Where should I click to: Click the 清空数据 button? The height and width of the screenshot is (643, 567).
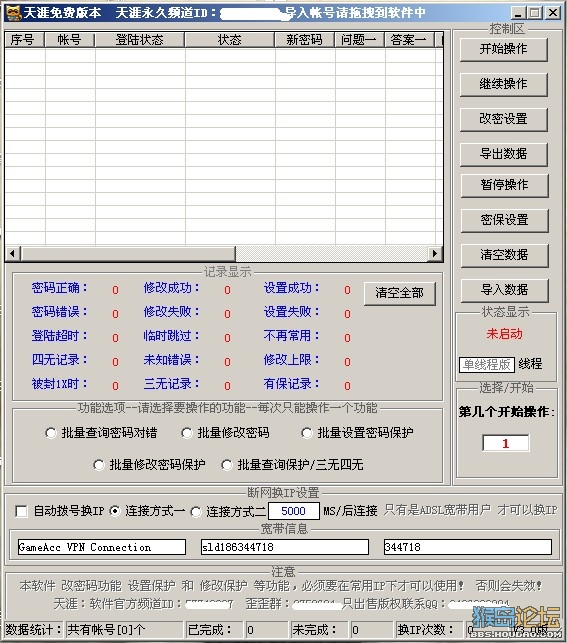(504, 255)
